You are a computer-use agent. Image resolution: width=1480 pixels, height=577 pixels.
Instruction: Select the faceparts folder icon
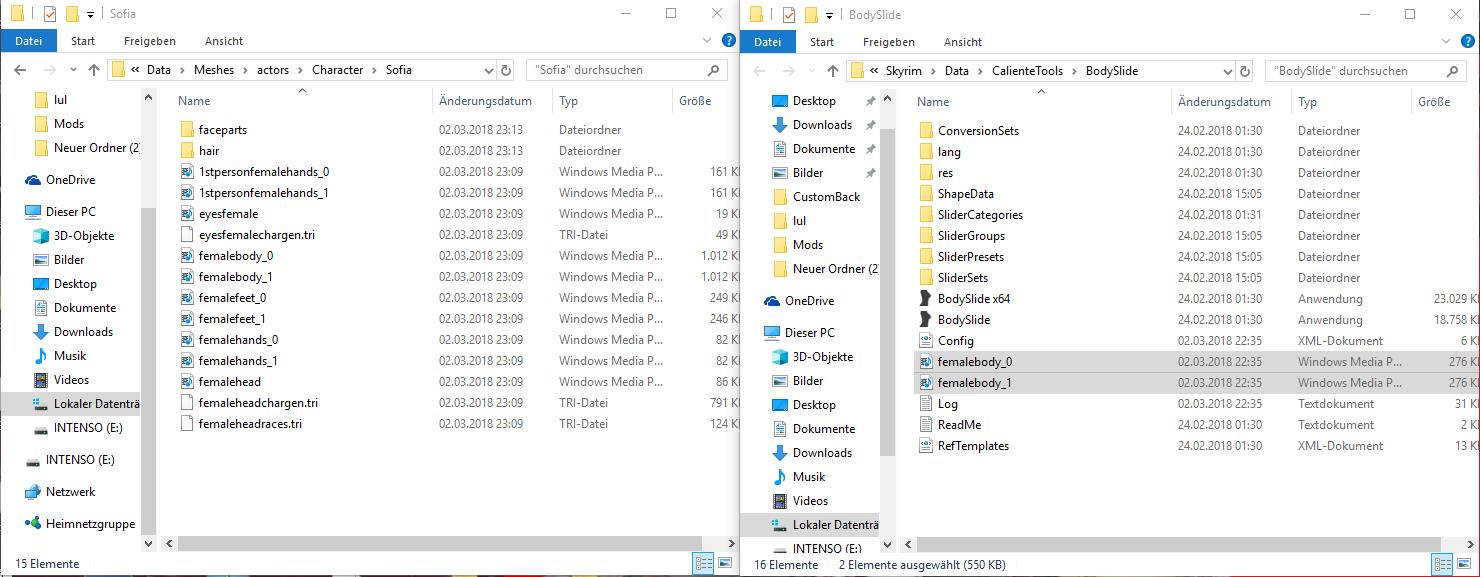pos(187,130)
